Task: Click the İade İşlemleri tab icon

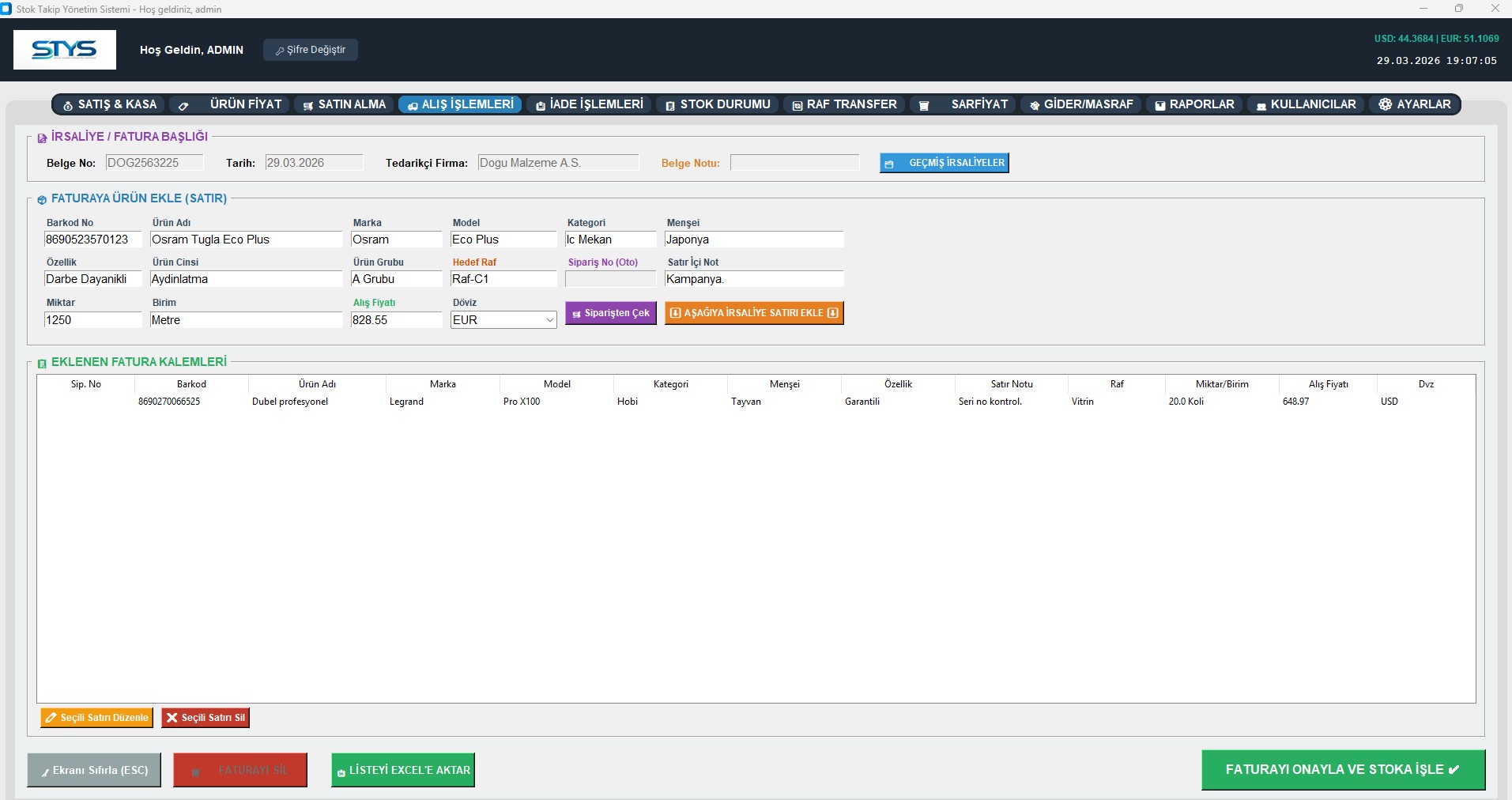Action: [x=541, y=105]
